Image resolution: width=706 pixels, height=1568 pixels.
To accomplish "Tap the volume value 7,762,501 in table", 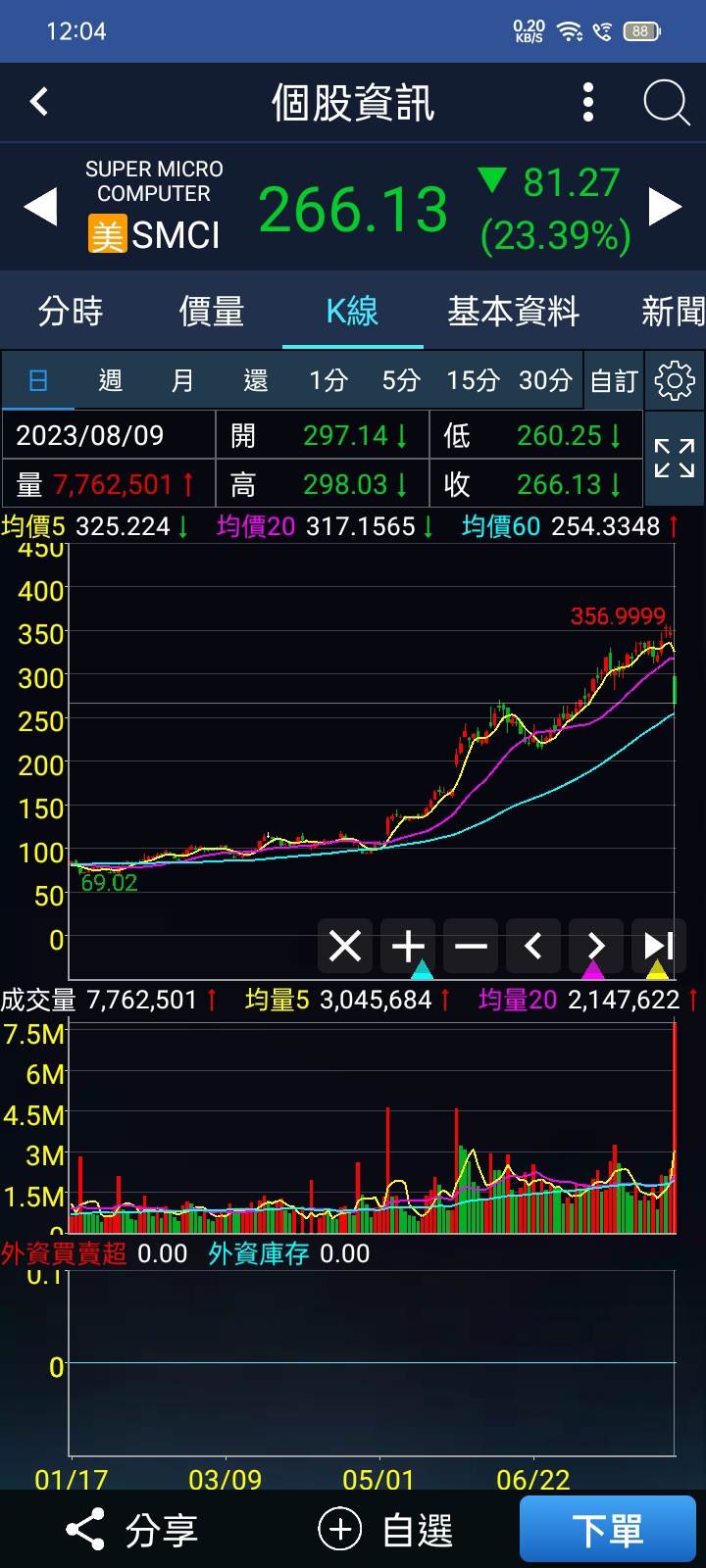I will (x=113, y=484).
